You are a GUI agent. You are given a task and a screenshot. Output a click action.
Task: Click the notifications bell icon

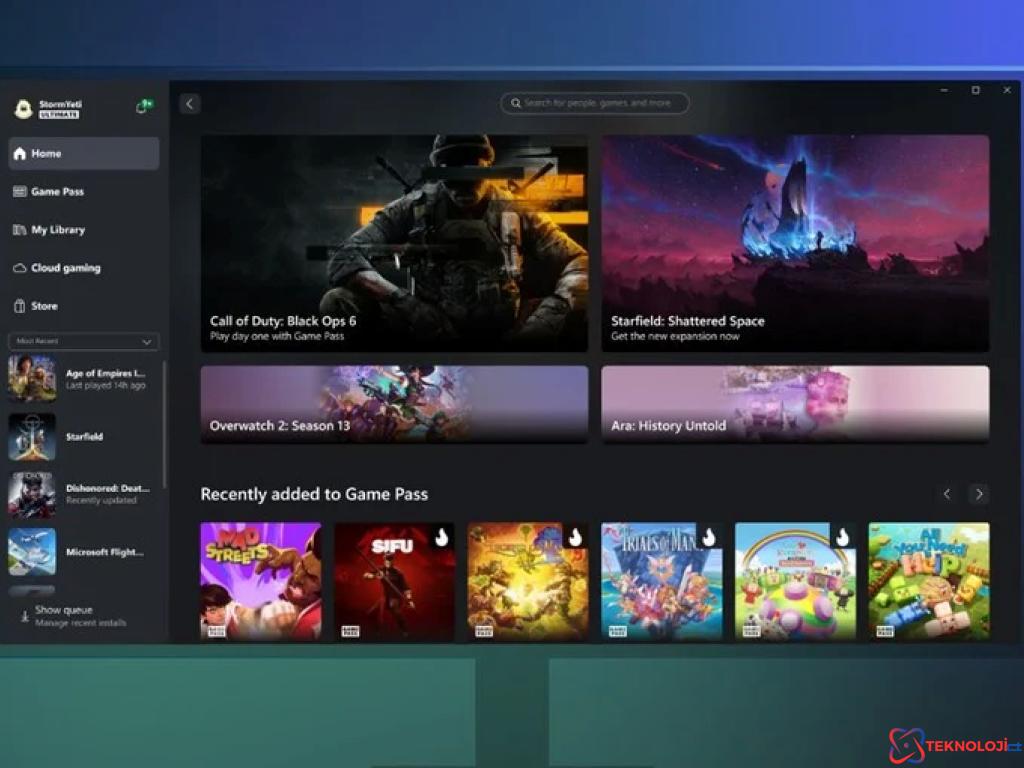(x=143, y=108)
